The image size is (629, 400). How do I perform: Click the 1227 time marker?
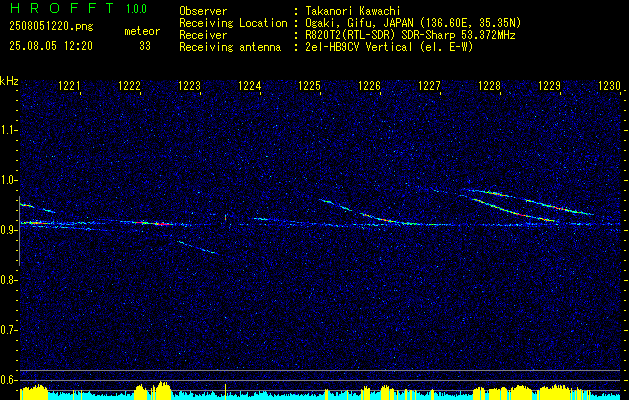(x=430, y=86)
